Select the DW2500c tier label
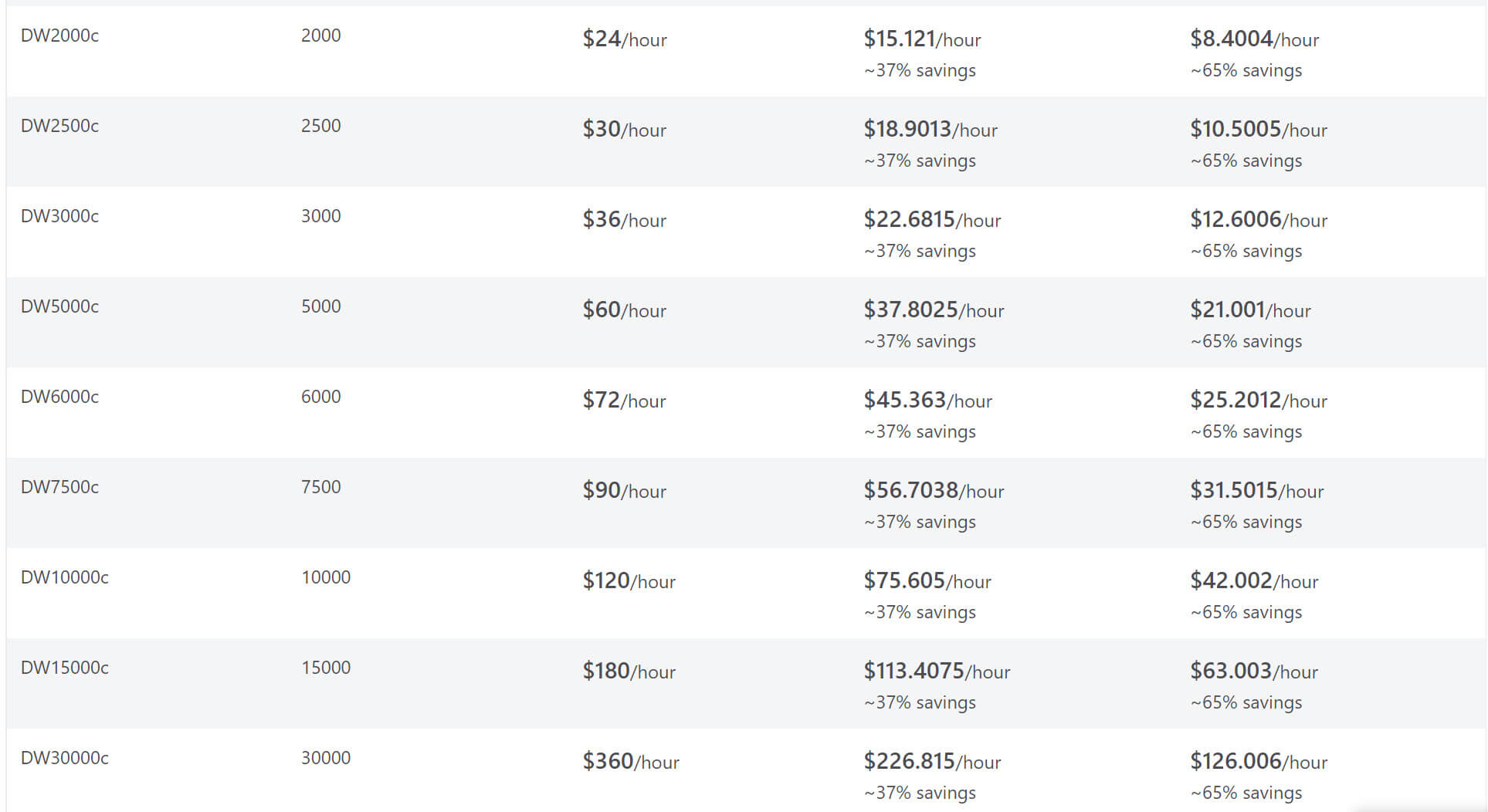The width and height of the screenshot is (1488, 812). [x=59, y=126]
